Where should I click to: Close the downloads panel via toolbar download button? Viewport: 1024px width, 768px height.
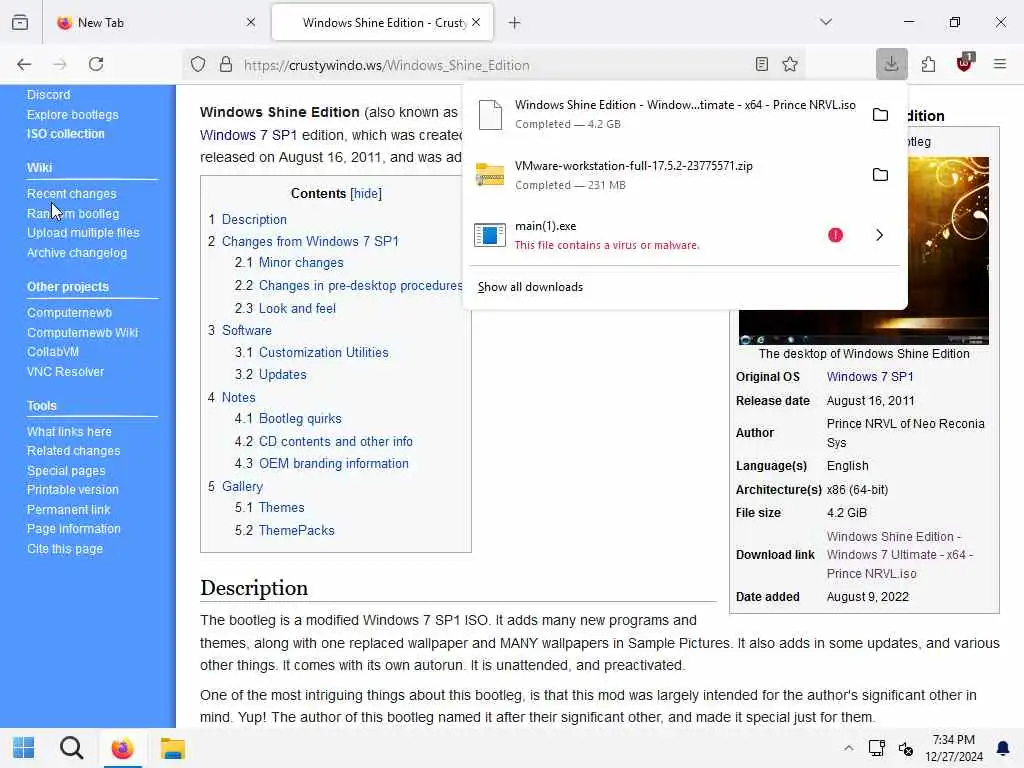pyautogui.click(x=891, y=64)
